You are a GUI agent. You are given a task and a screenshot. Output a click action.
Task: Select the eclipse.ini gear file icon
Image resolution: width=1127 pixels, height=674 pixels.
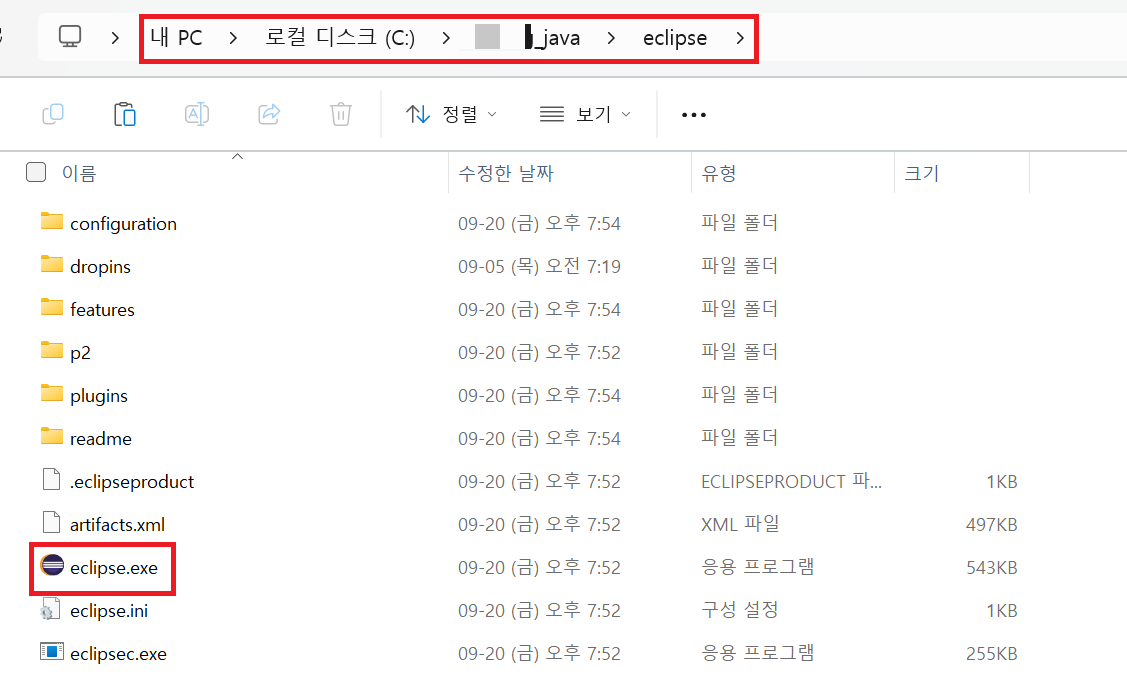50,609
